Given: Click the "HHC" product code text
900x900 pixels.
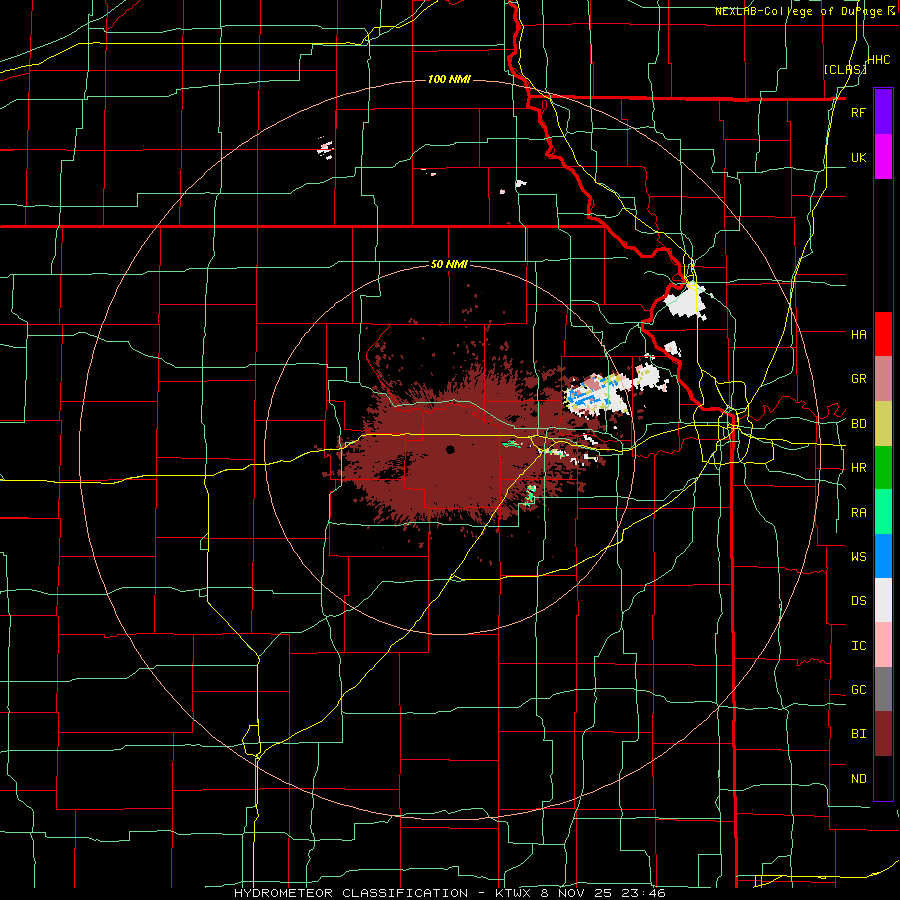Looking at the screenshot, I should pyautogui.click(x=879, y=60).
